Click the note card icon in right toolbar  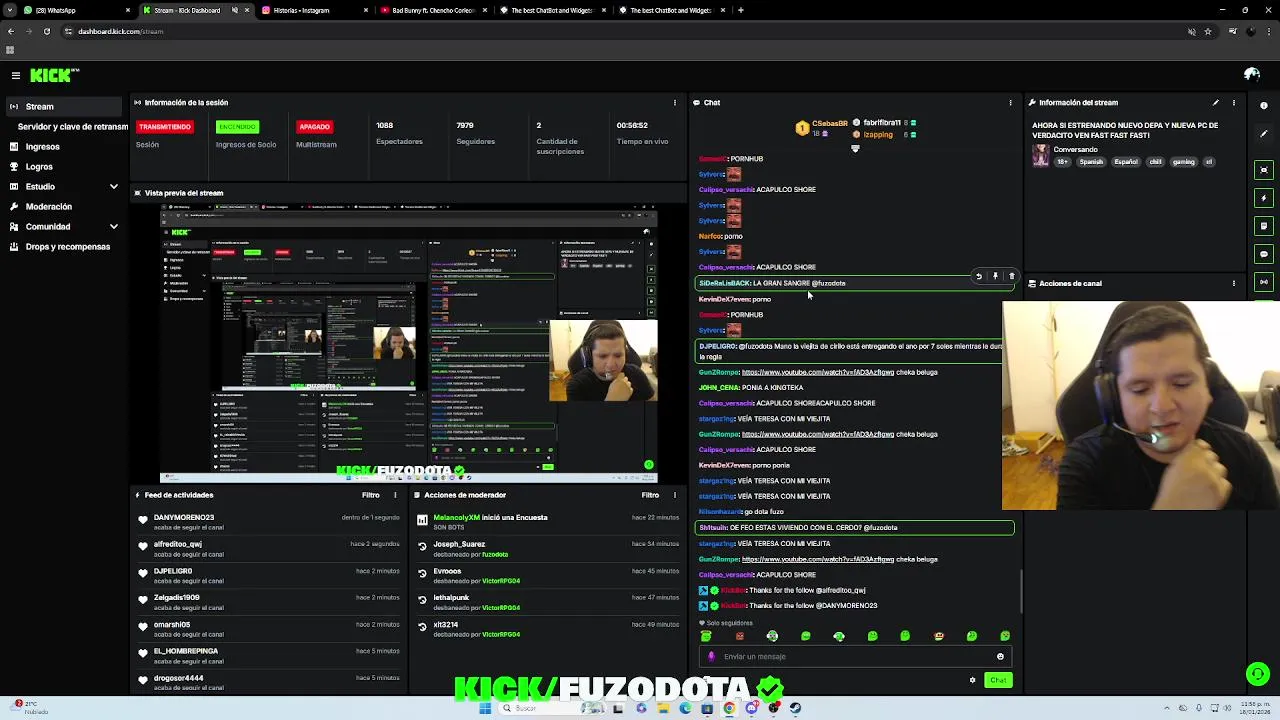coord(1264,226)
